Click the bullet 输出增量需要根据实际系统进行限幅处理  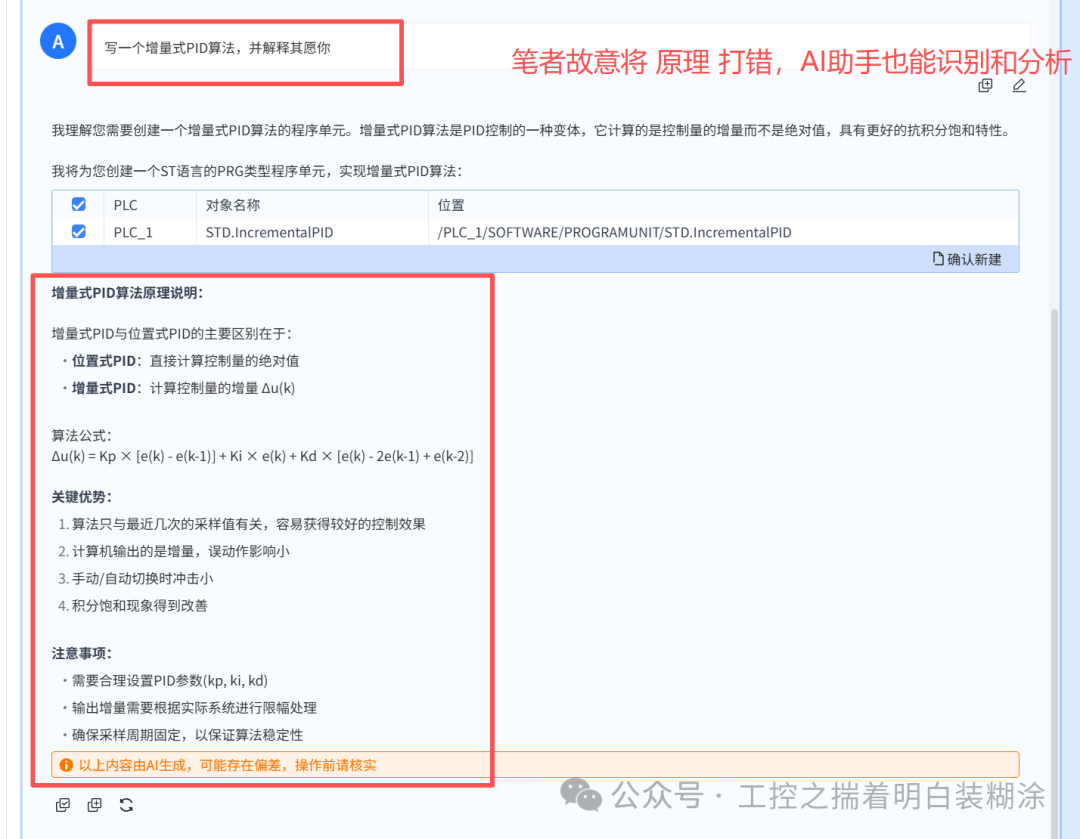pos(194,707)
